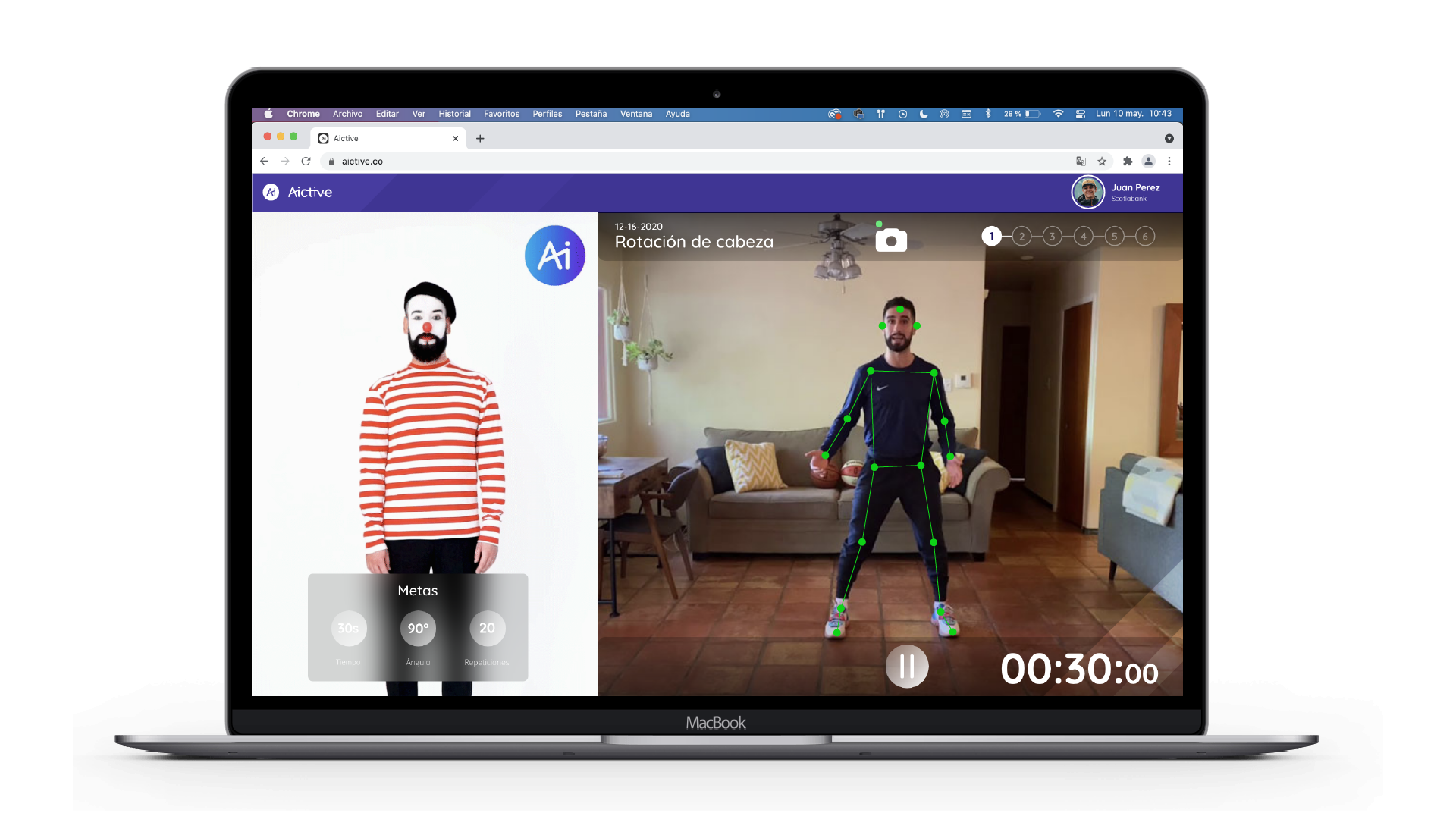
Task: Open the Ventana menu
Action: 635,114
